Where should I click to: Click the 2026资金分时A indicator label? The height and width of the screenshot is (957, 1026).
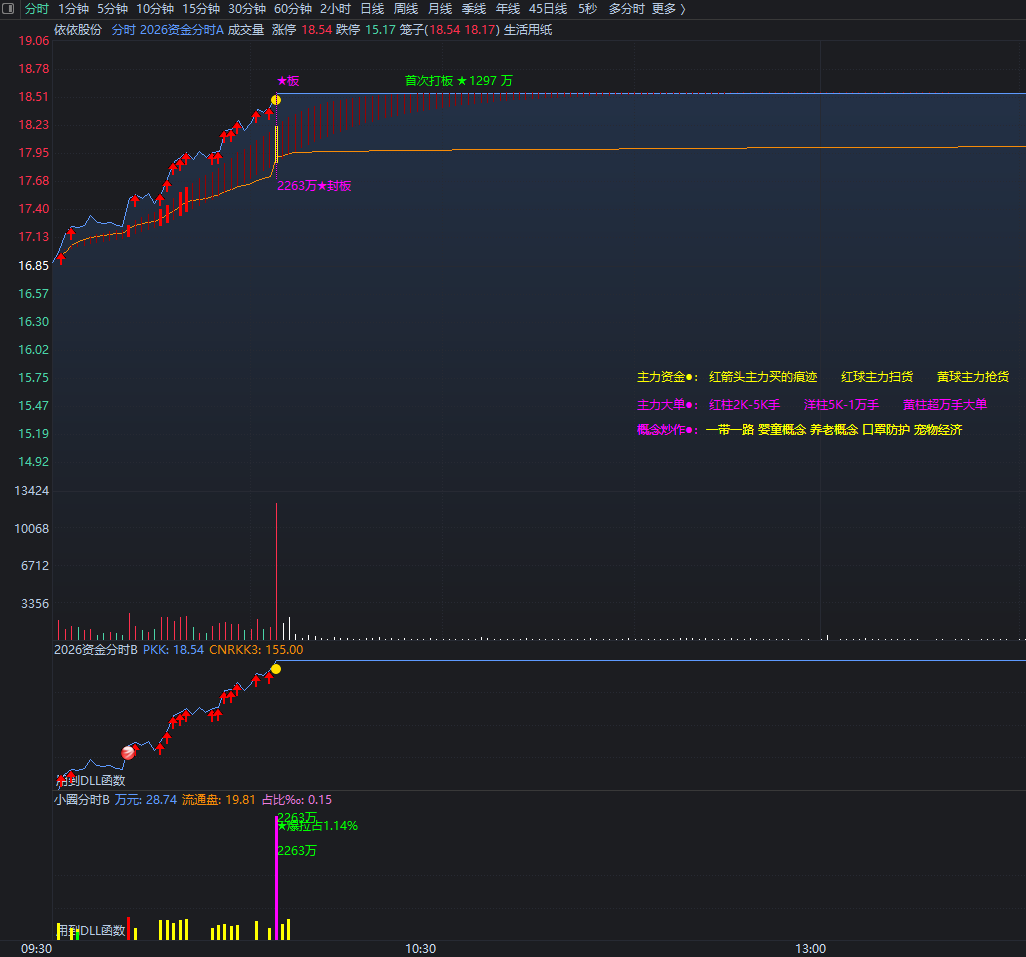pyautogui.click(x=182, y=29)
